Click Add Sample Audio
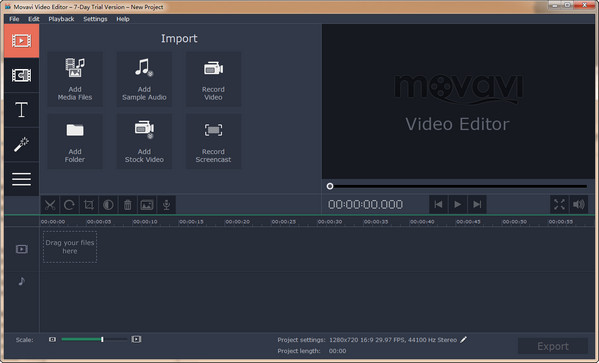Image resolution: width=599 pixels, height=363 pixels. [144, 79]
